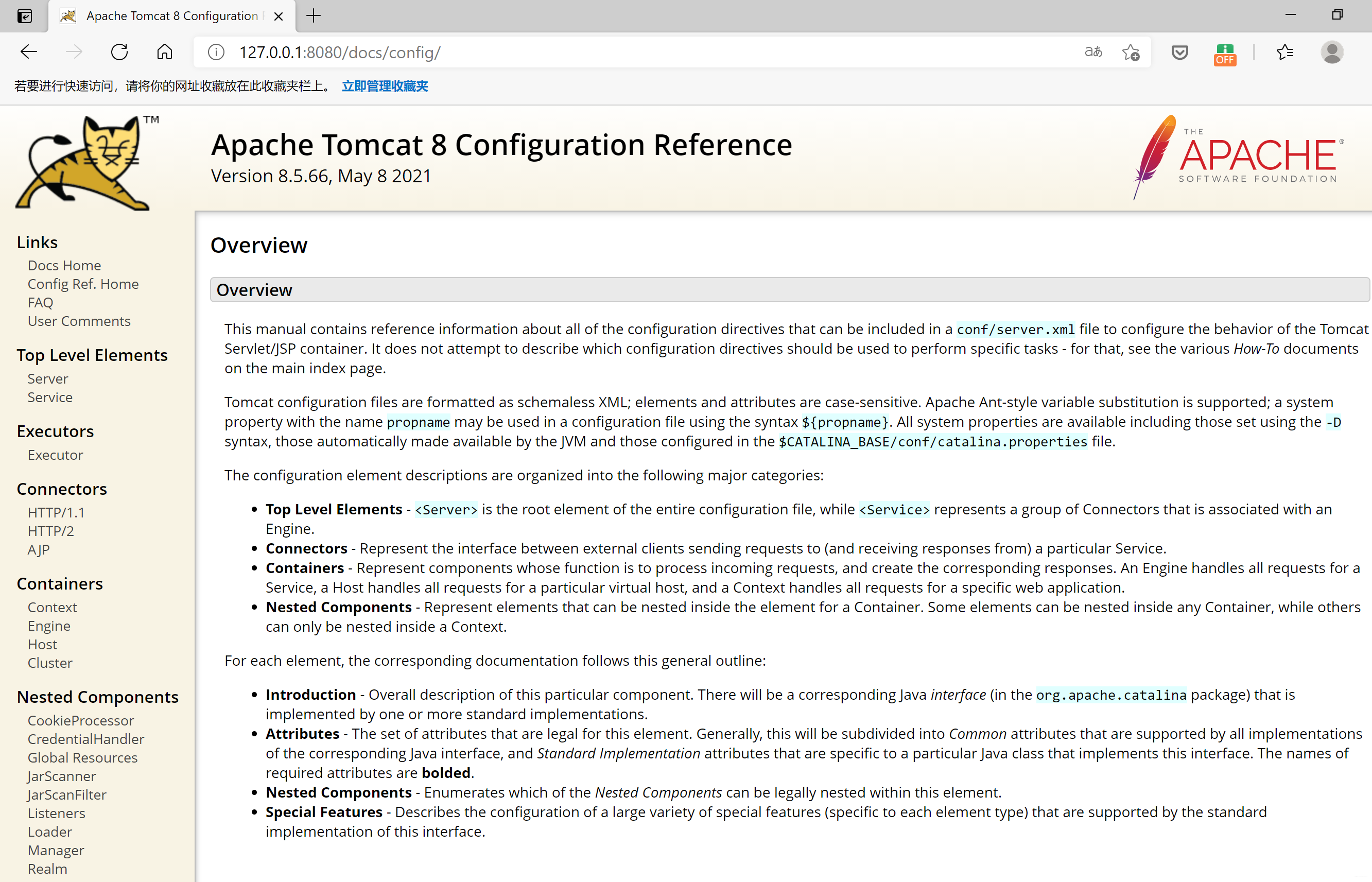Viewport: 1372px width, 882px height.
Task: Add this page to favorites
Action: [x=1131, y=52]
